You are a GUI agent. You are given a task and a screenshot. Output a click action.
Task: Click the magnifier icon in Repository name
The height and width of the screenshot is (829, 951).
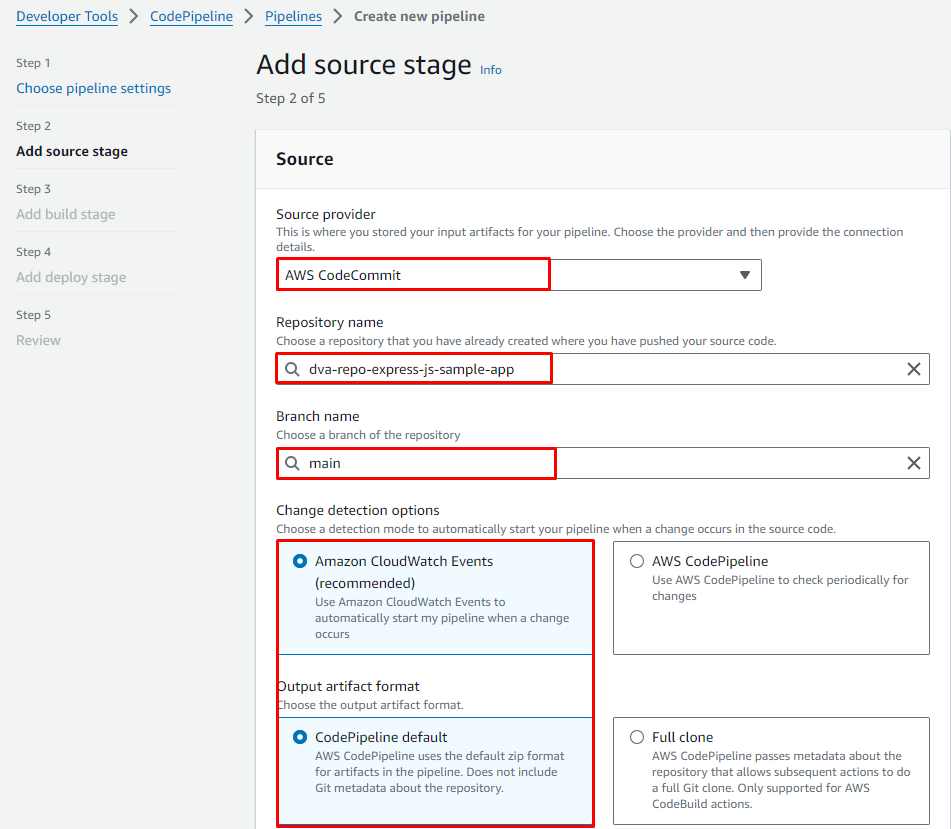(x=292, y=369)
